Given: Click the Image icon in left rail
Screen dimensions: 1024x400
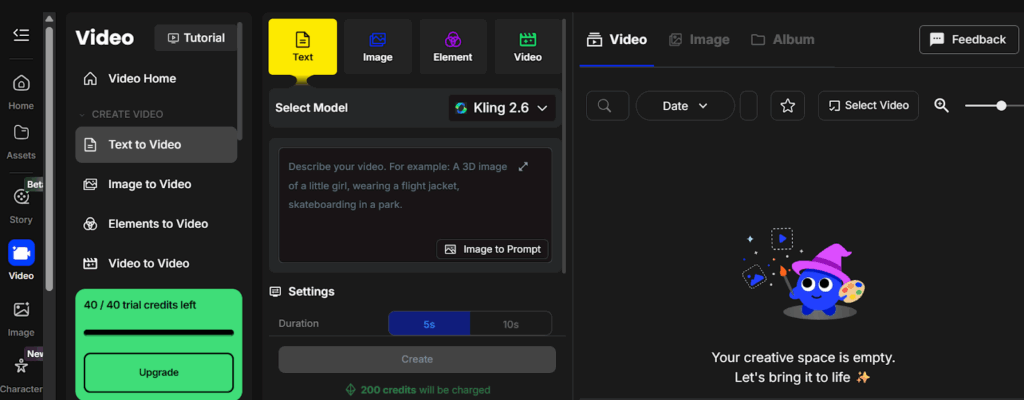Looking at the screenshot, I should click(21, 311).
